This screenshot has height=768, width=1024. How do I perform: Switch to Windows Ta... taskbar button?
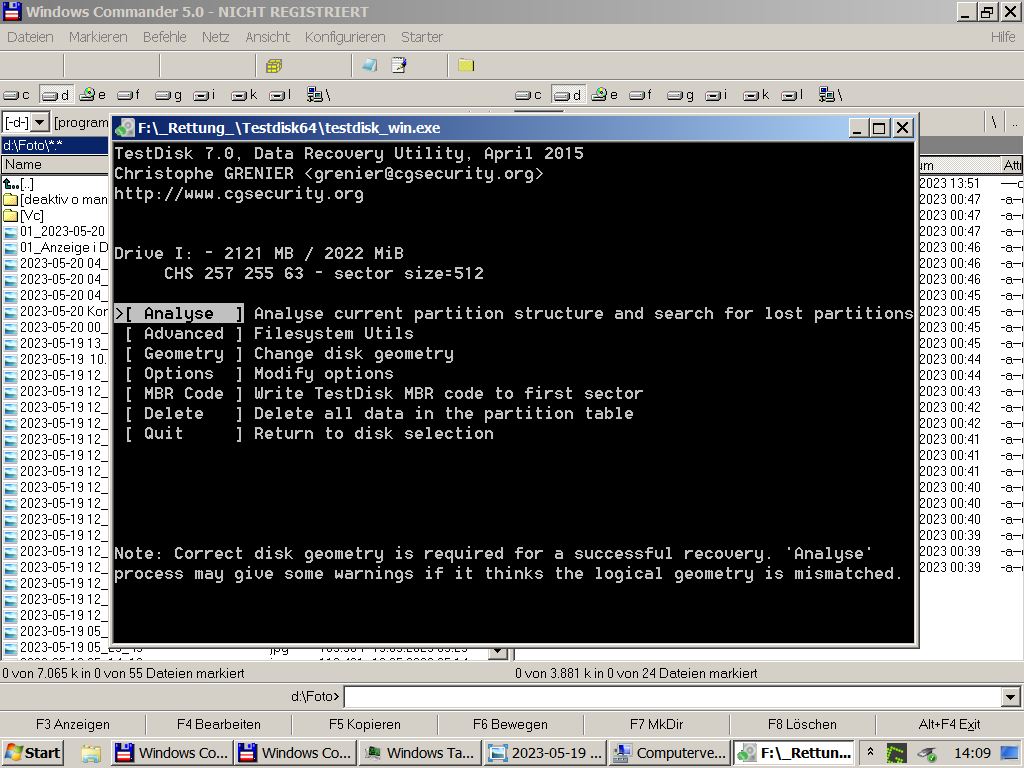click(420, 752)
